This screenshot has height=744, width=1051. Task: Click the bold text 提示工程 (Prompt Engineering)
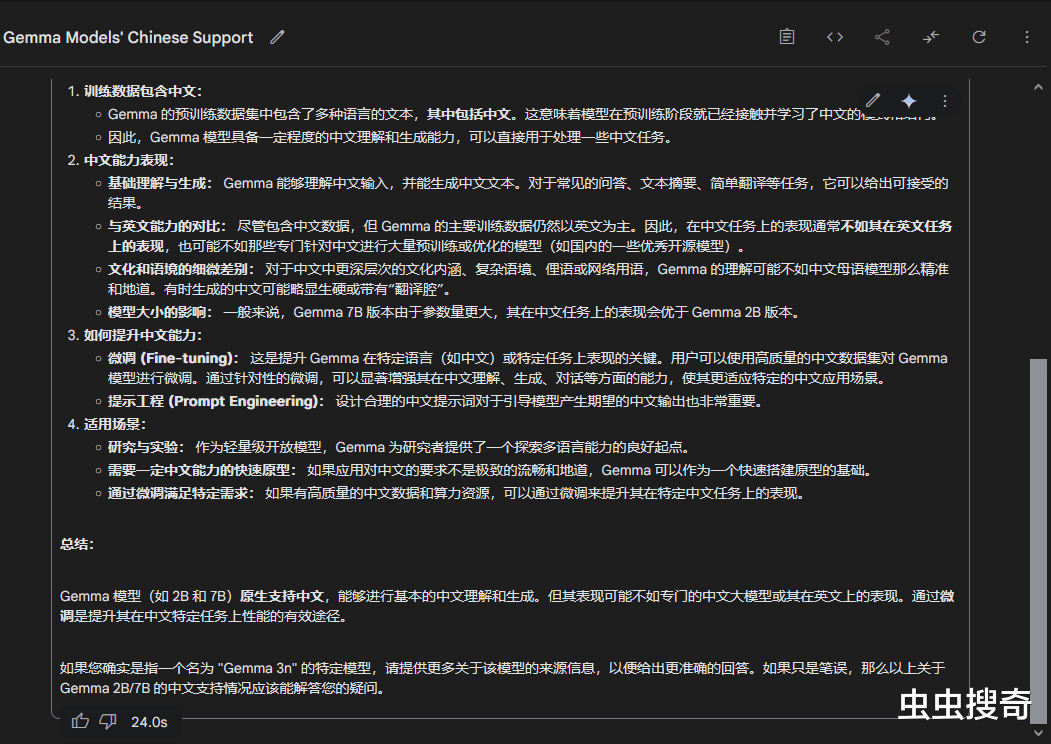216,401
